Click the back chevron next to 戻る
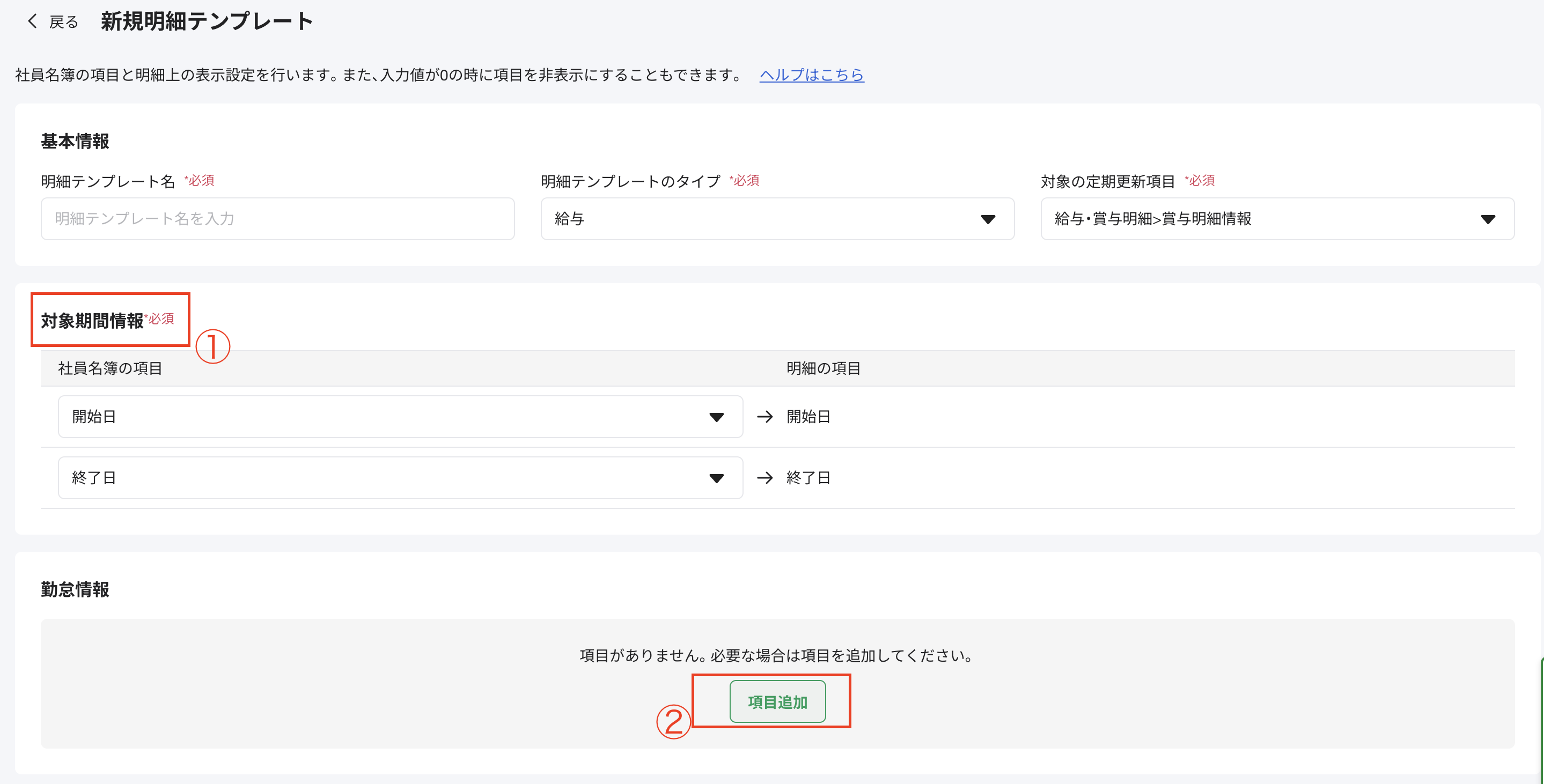1544x784 pixels. pos(33,21)
